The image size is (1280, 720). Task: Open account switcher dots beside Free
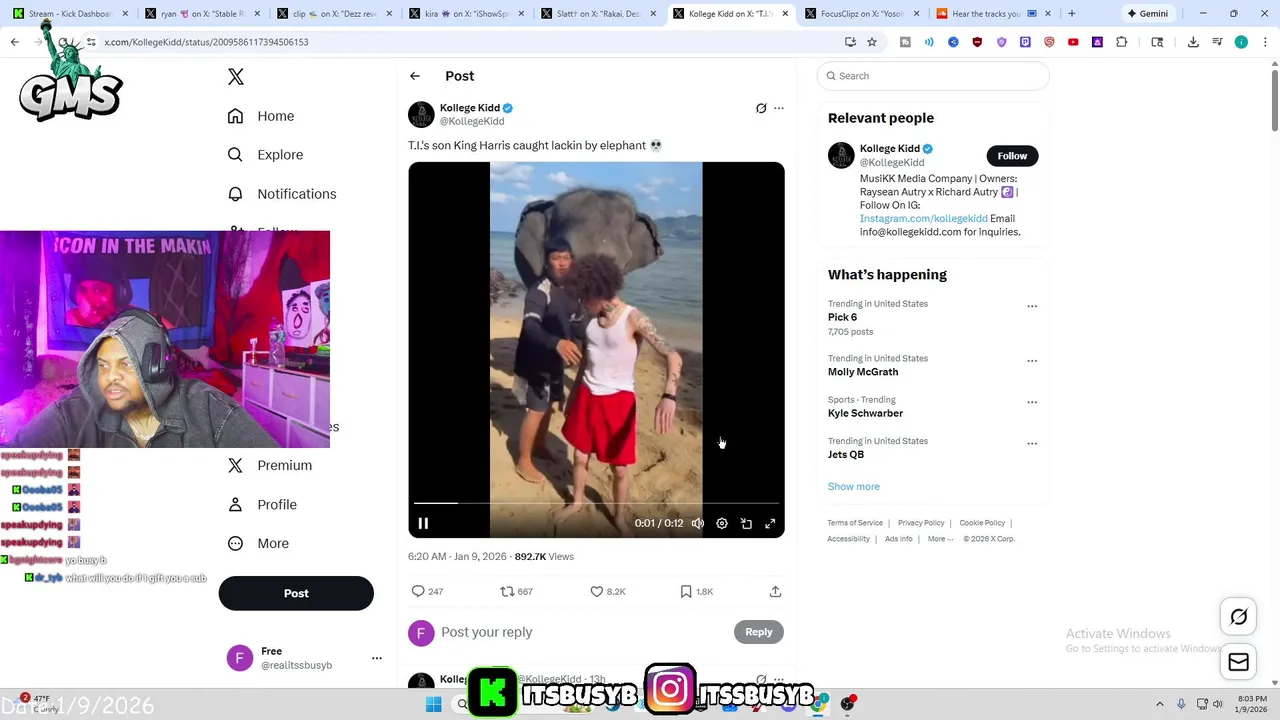click(377, 658)
